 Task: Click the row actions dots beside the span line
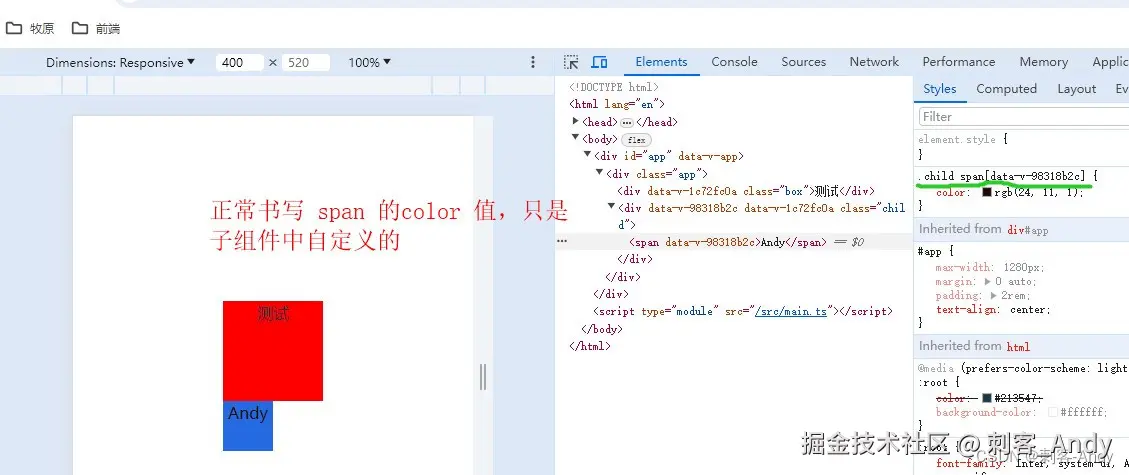[x=562, y=242]
